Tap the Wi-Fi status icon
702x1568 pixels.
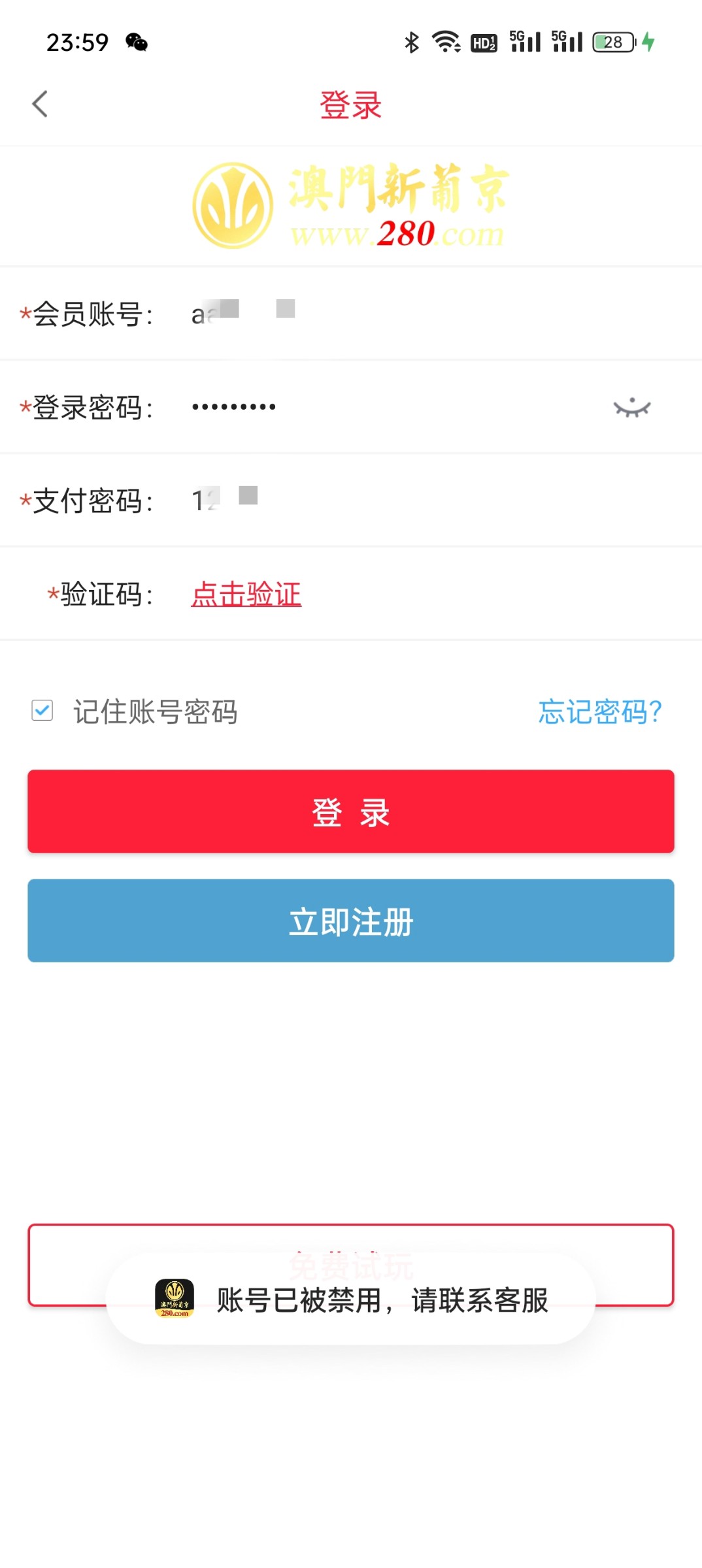click(x=446, y=42)
